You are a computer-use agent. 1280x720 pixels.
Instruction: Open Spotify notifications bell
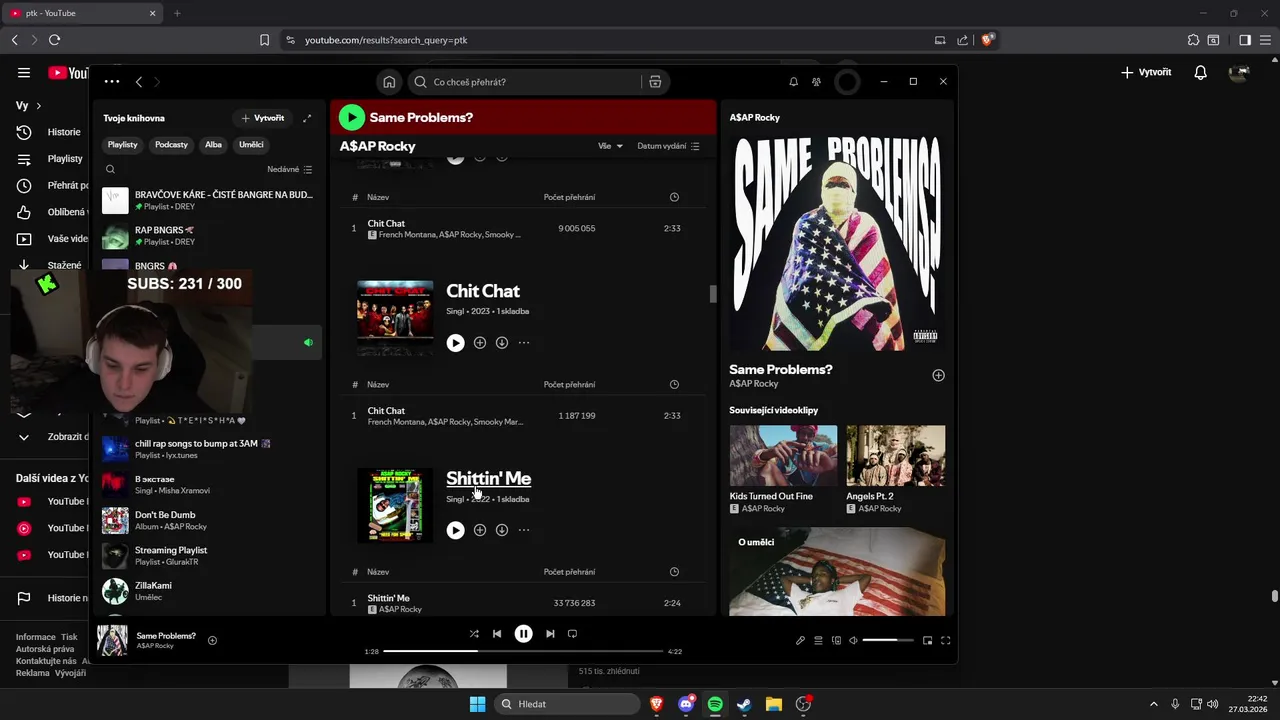793,82
